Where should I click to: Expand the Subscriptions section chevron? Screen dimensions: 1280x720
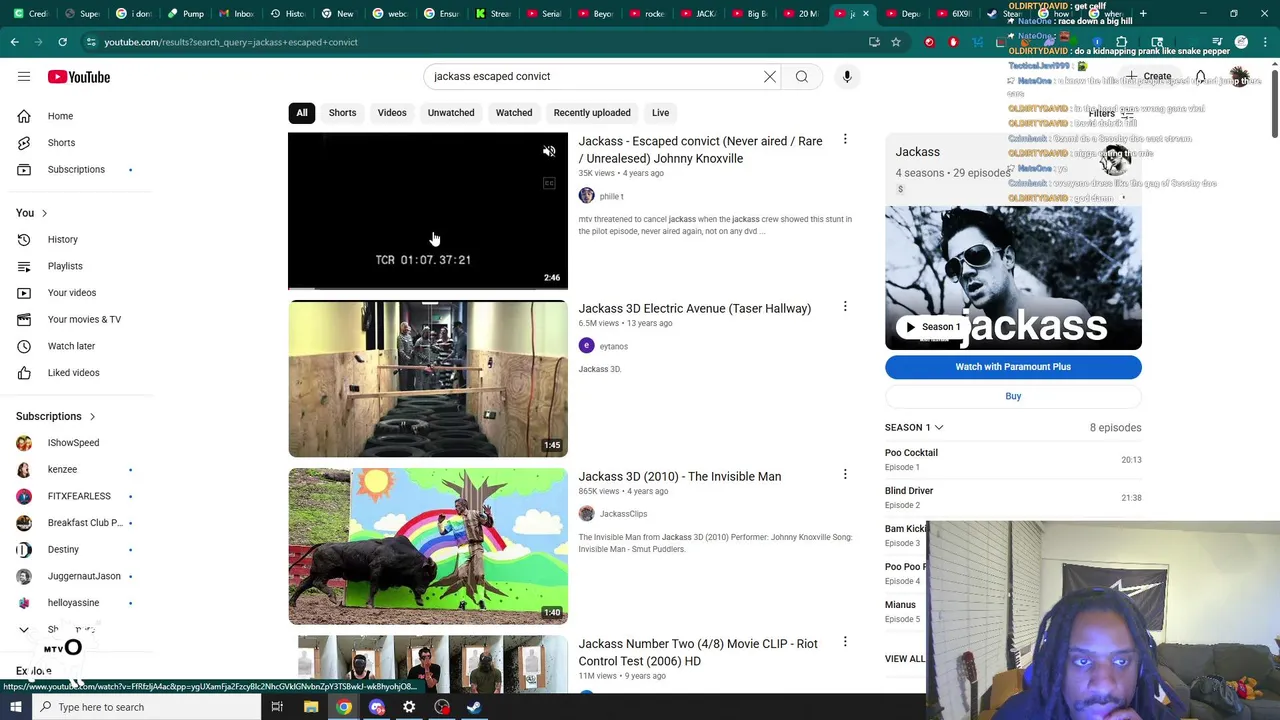point(92,416)
